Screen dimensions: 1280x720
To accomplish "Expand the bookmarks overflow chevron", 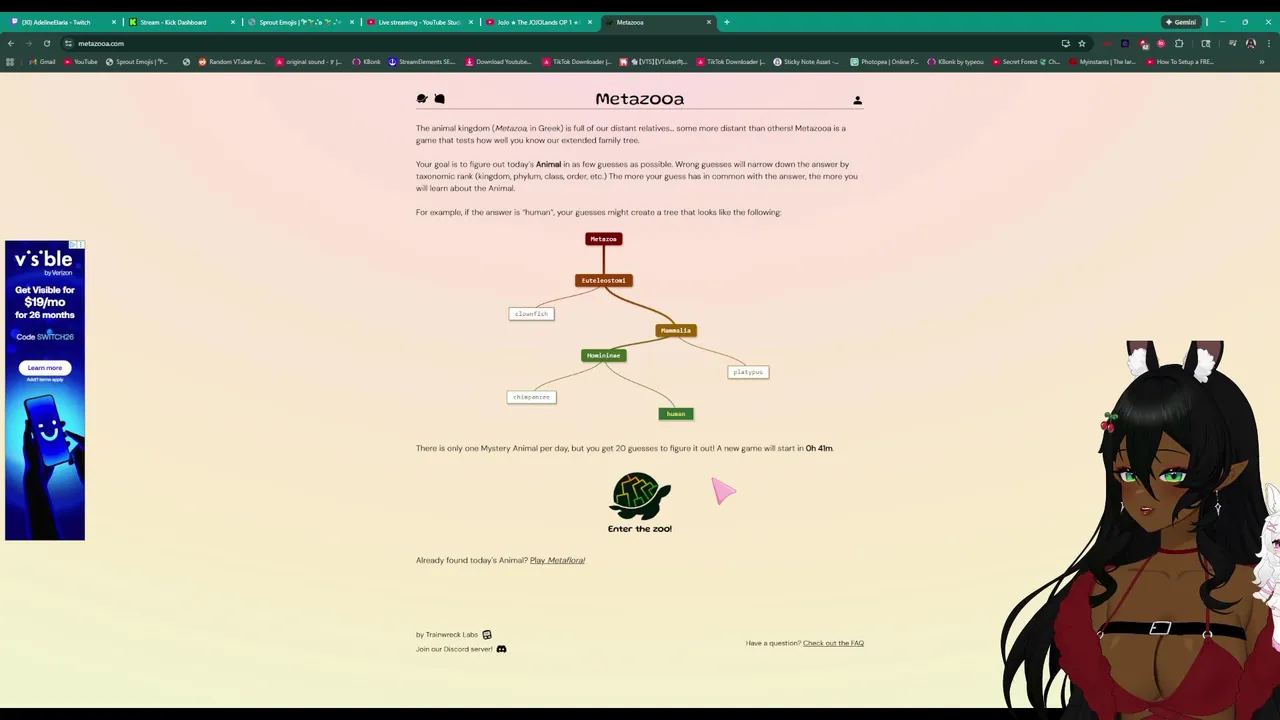I will (x=1262, y=62).
